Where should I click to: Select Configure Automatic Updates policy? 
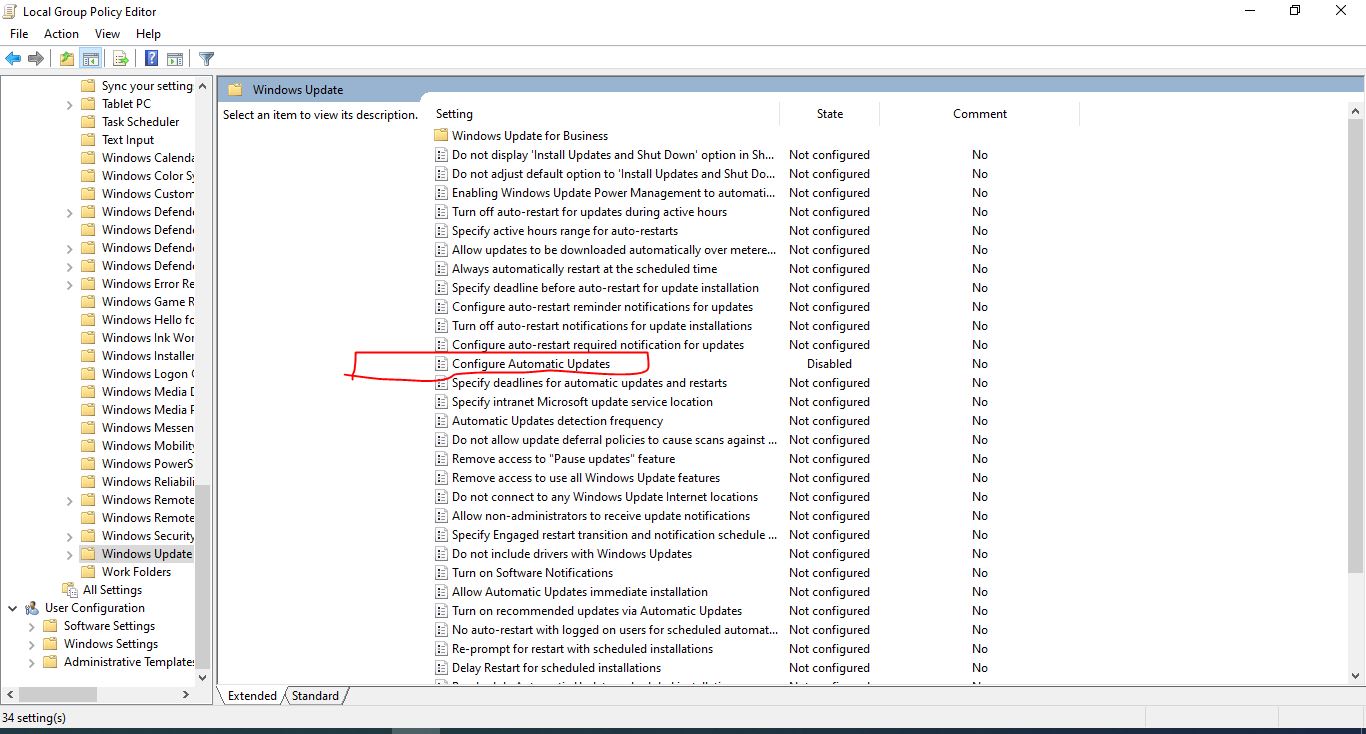tap(531, 364)
